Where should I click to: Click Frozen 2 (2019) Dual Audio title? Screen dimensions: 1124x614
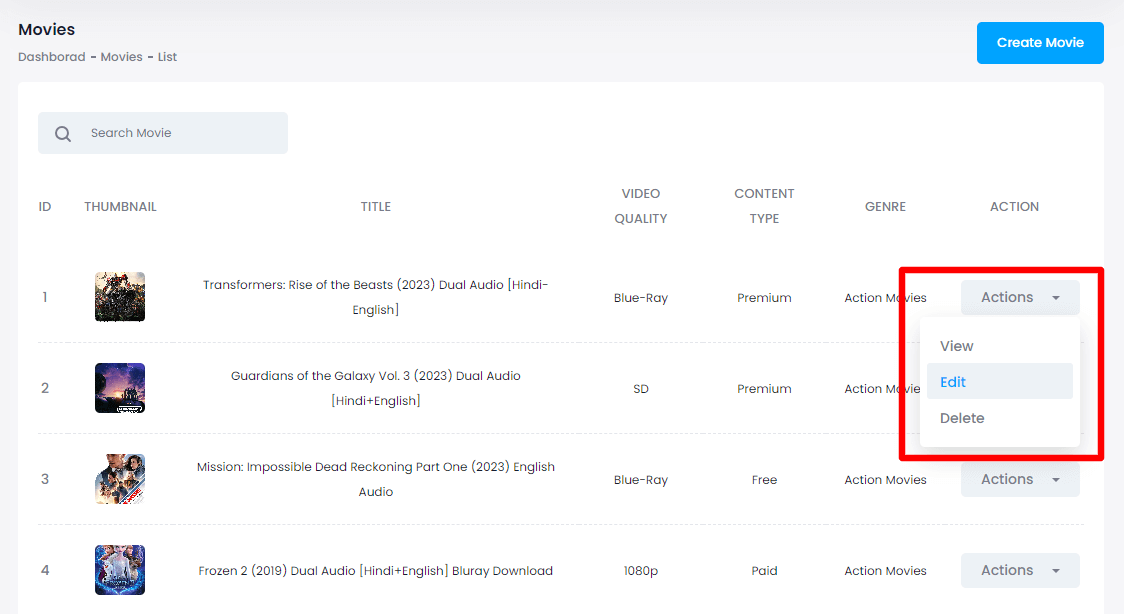(376, 570)
